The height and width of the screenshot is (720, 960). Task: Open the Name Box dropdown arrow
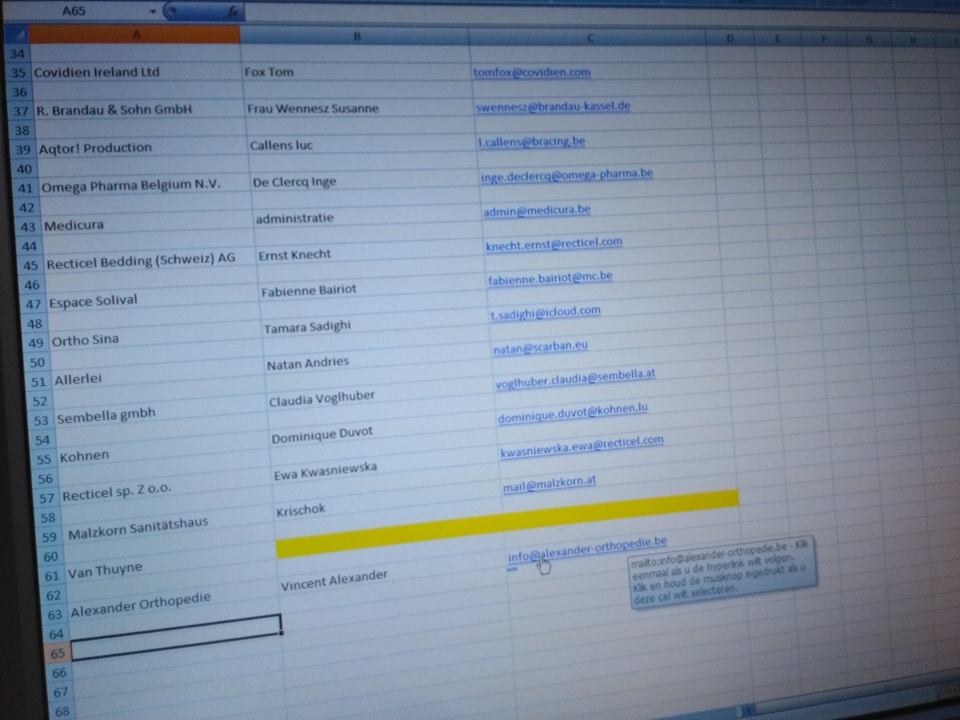[152, 11]
